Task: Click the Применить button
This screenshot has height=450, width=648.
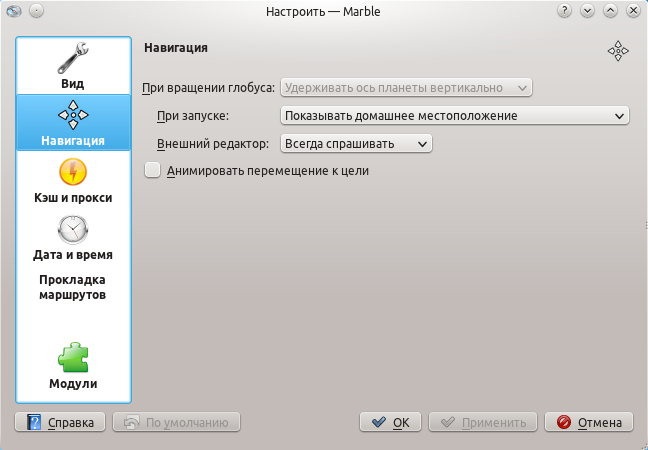Action: [483, 422]
